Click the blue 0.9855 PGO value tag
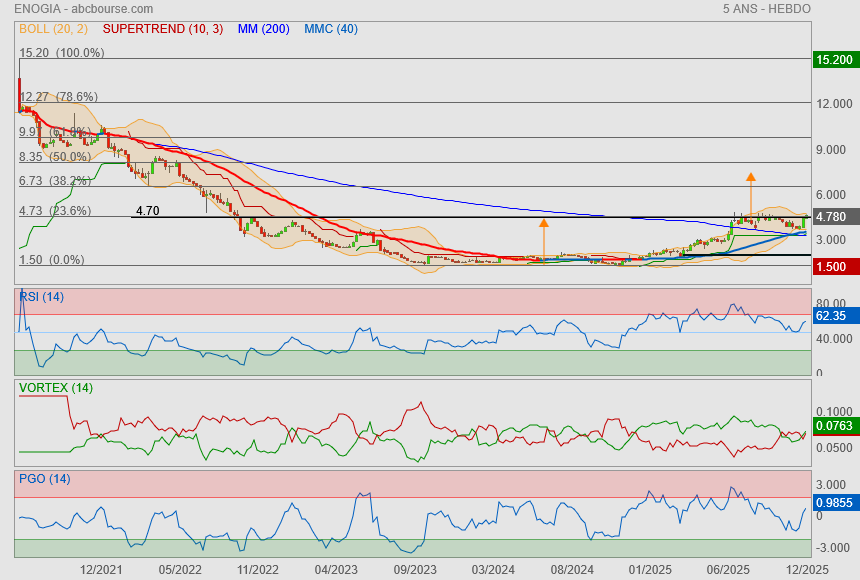Screen dimensions: 860x580 (833, 503)
